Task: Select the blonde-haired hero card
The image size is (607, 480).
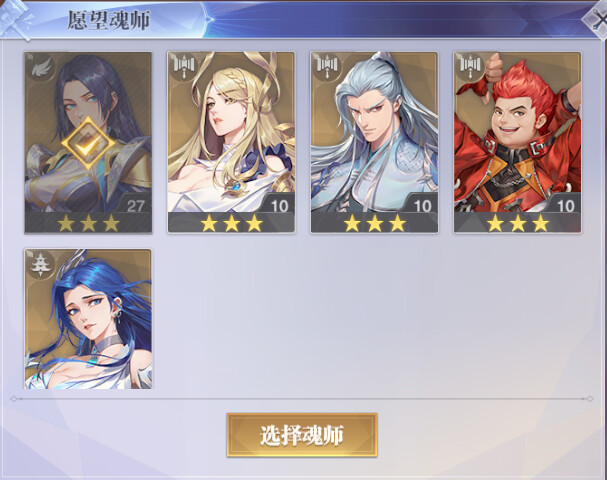Action: 231,142
